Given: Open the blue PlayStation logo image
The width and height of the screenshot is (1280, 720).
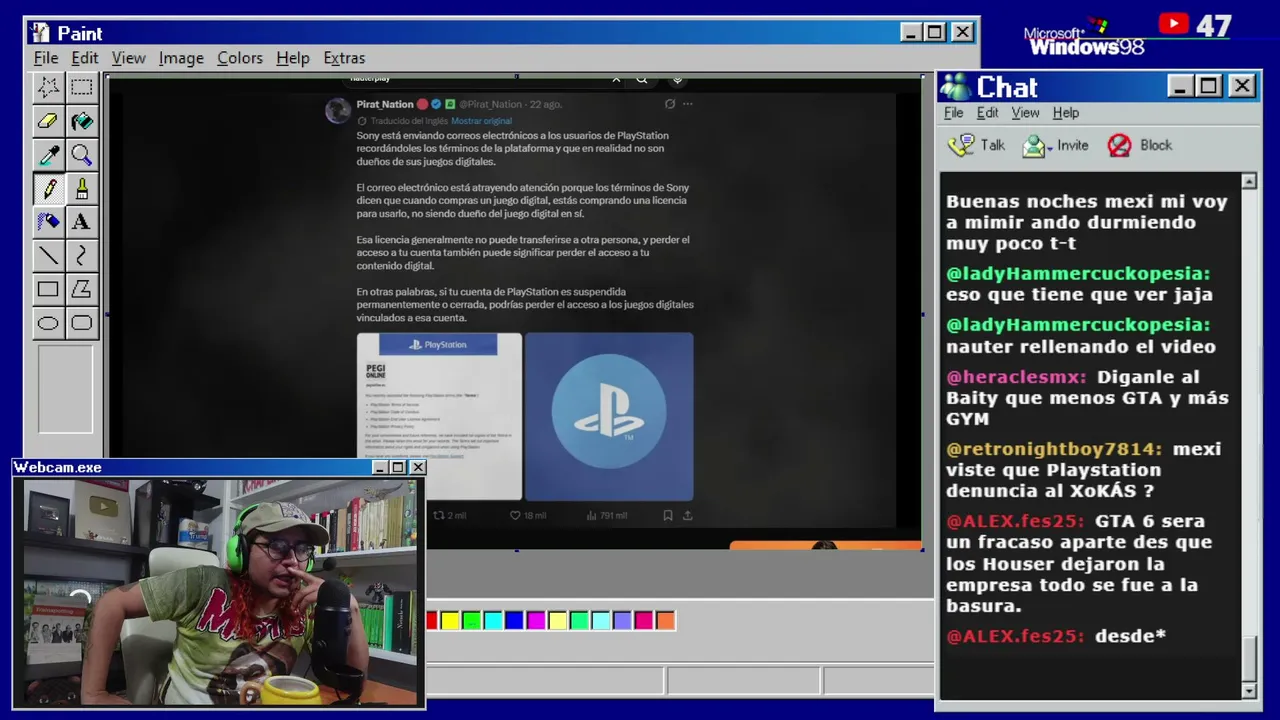Looking at the screenshot, I should [609, 416].
